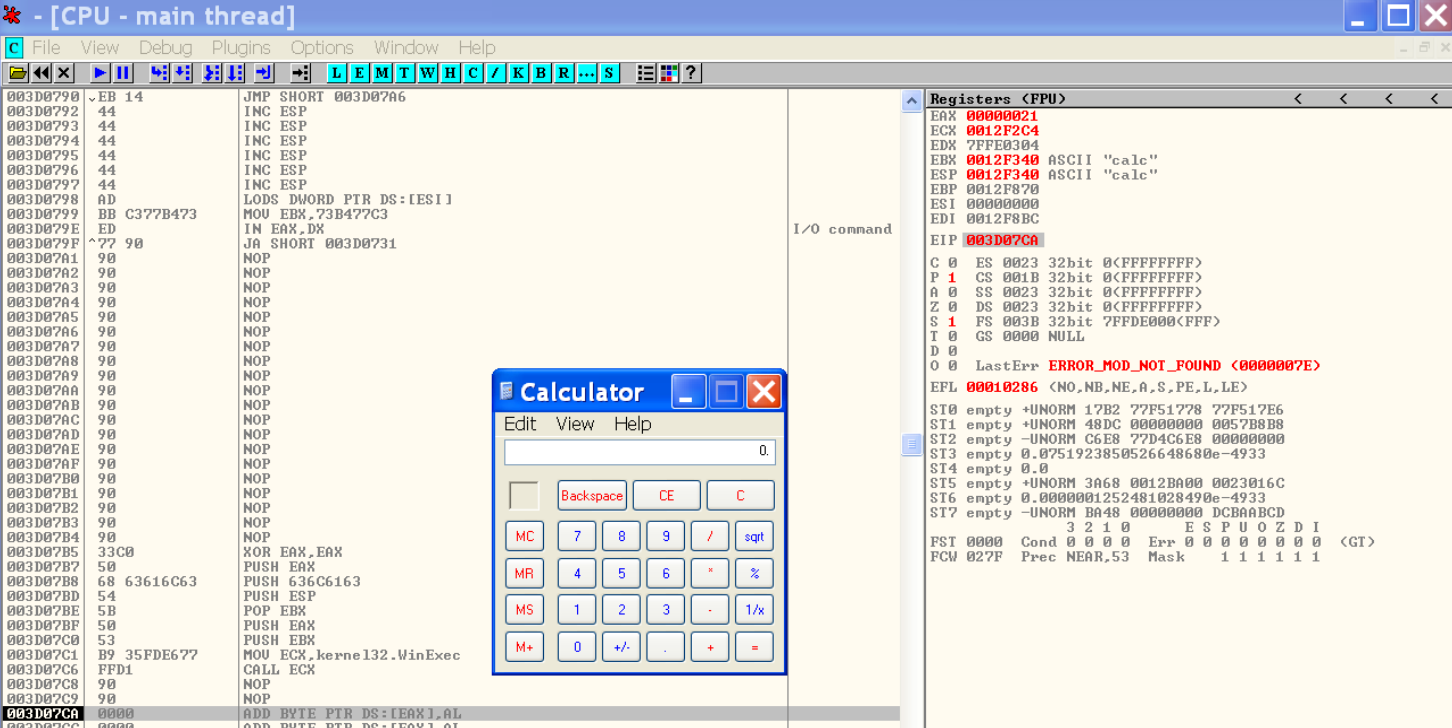Click the M+ memory add button

coord(525,647)
